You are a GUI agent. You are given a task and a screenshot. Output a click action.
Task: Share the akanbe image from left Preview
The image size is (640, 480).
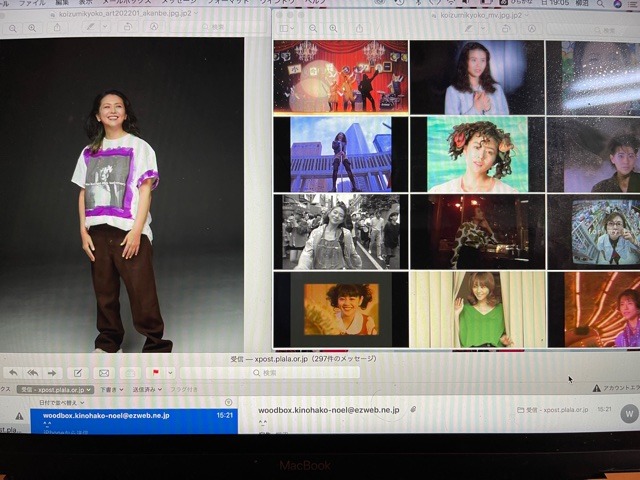click(x=57, y=27)
